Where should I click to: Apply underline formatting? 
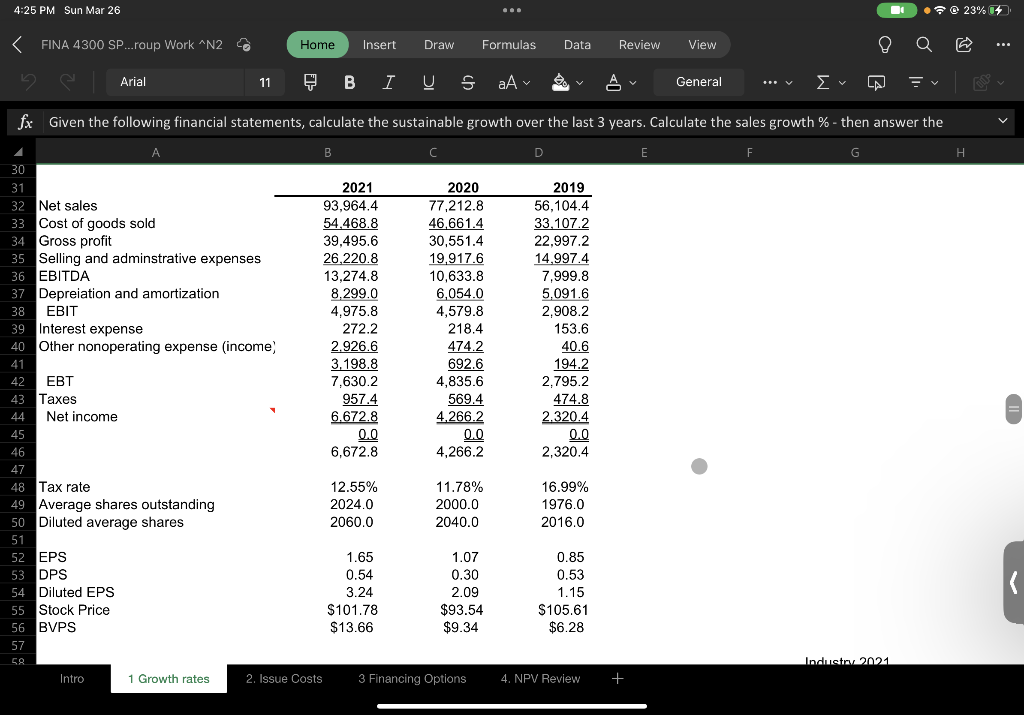click(427, 82)
